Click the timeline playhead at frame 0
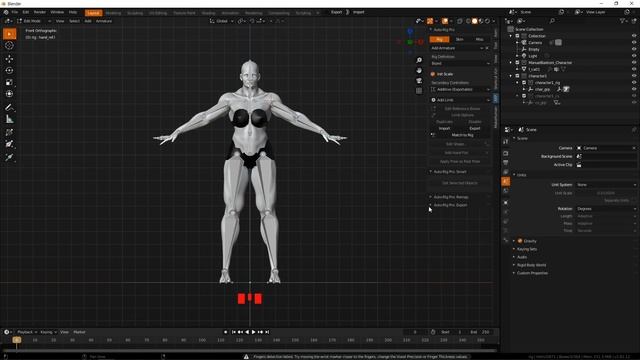The image size is (640, 360). (16, 340)
